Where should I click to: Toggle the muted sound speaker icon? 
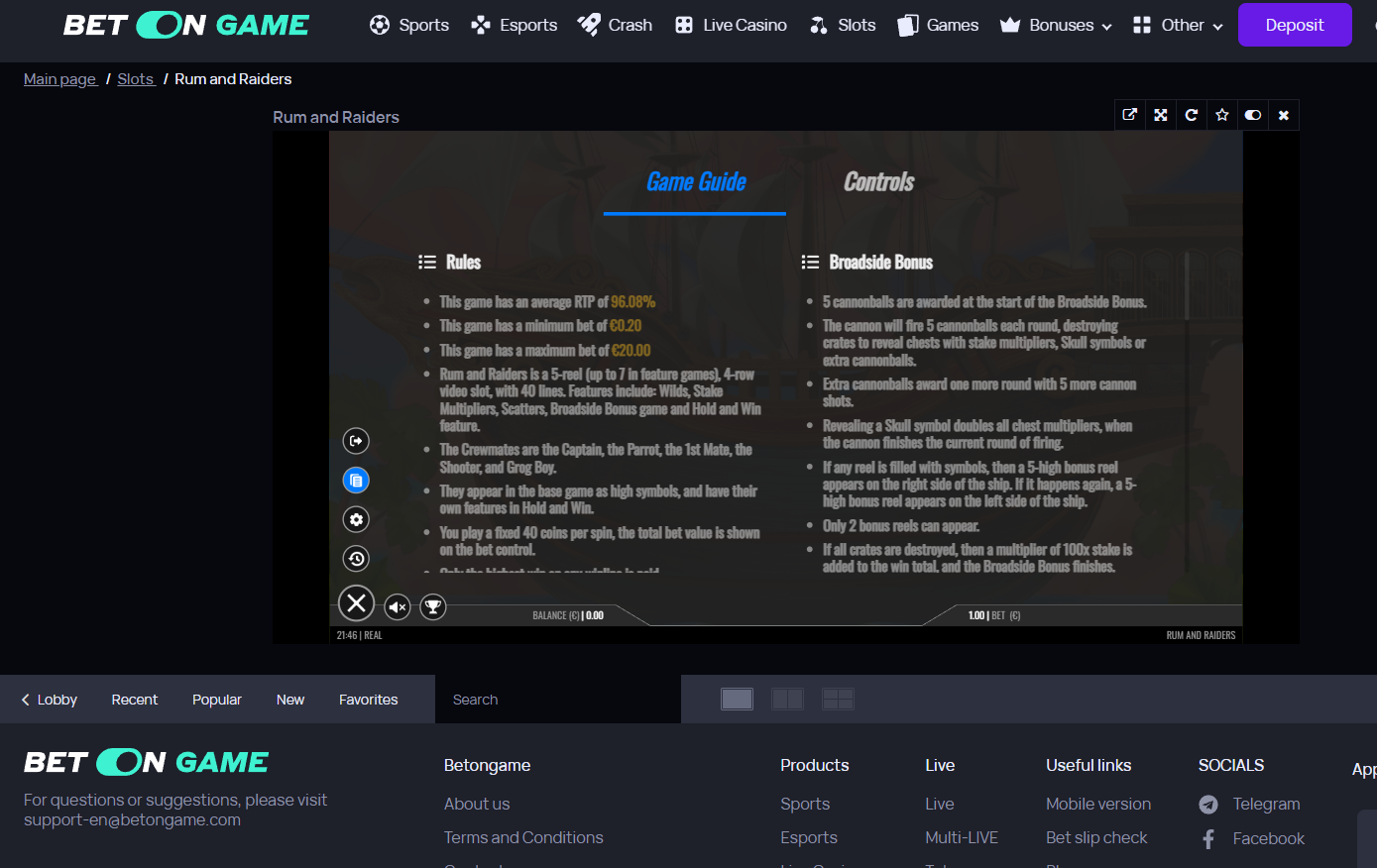[x=398, y=606]
